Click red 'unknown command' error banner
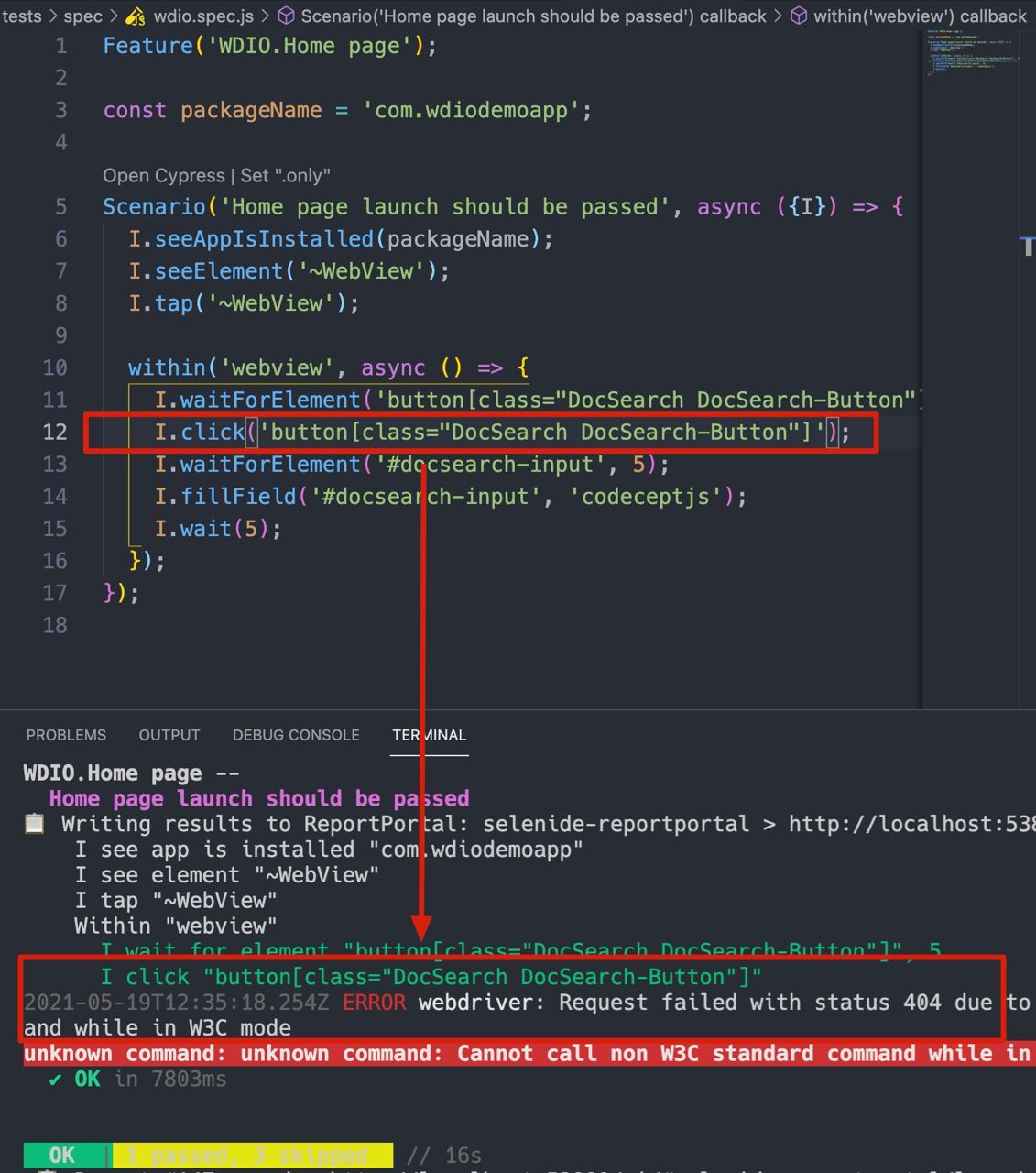1036x1173 pixels. tap(529, 1054)
